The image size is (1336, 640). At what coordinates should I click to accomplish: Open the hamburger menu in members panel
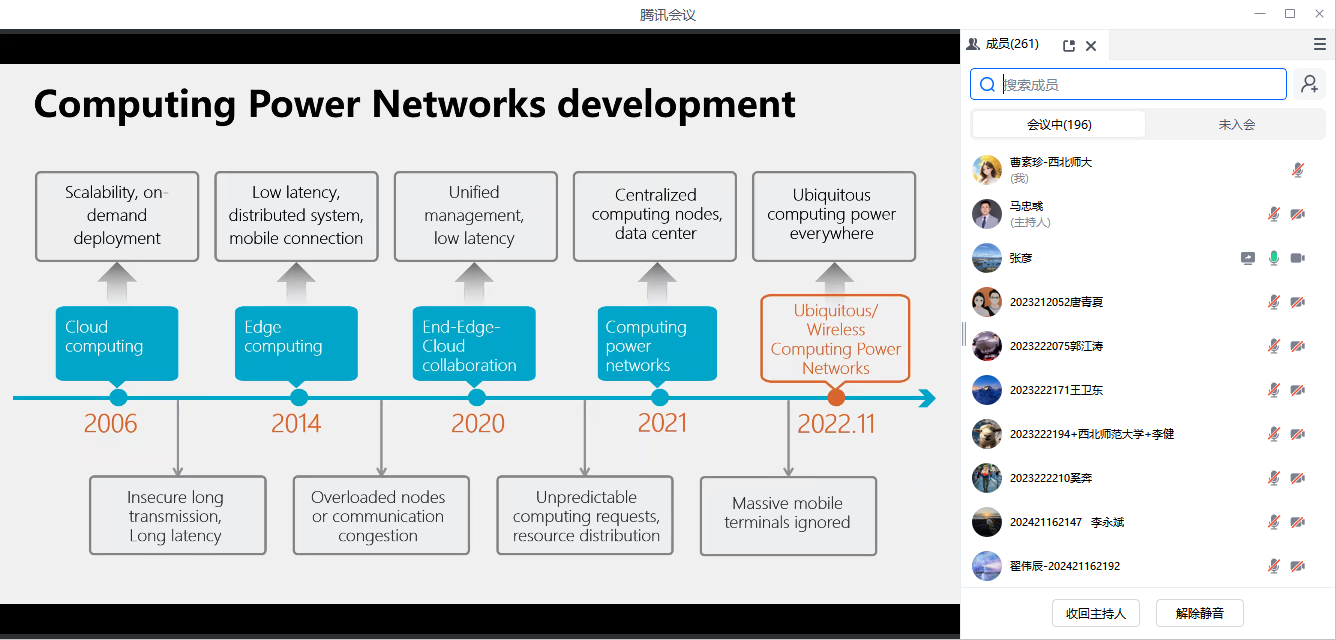pos(1320,44)
